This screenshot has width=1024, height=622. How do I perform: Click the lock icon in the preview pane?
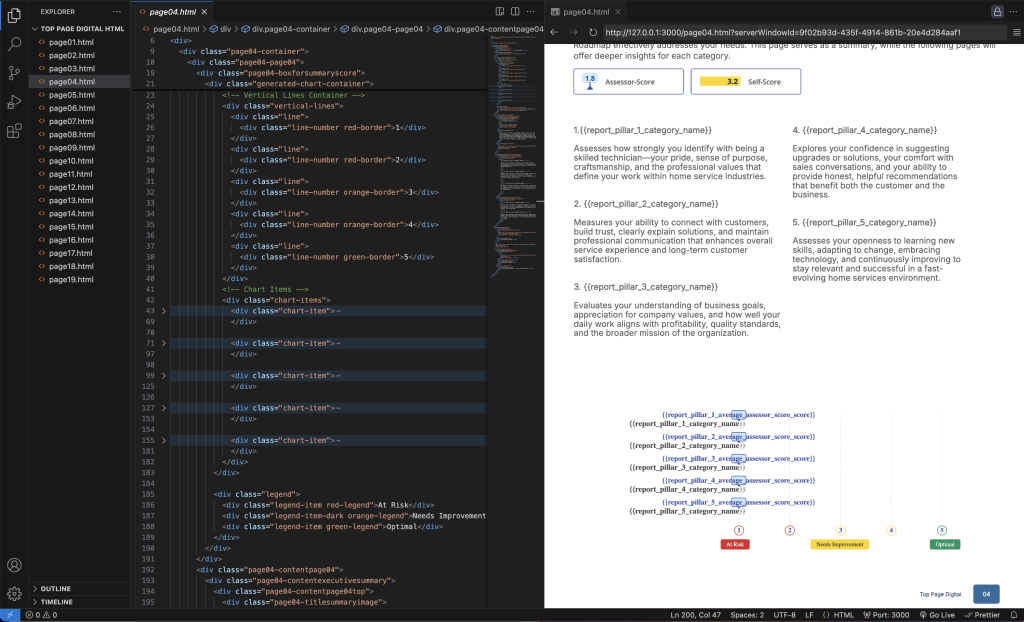[997, 9]
